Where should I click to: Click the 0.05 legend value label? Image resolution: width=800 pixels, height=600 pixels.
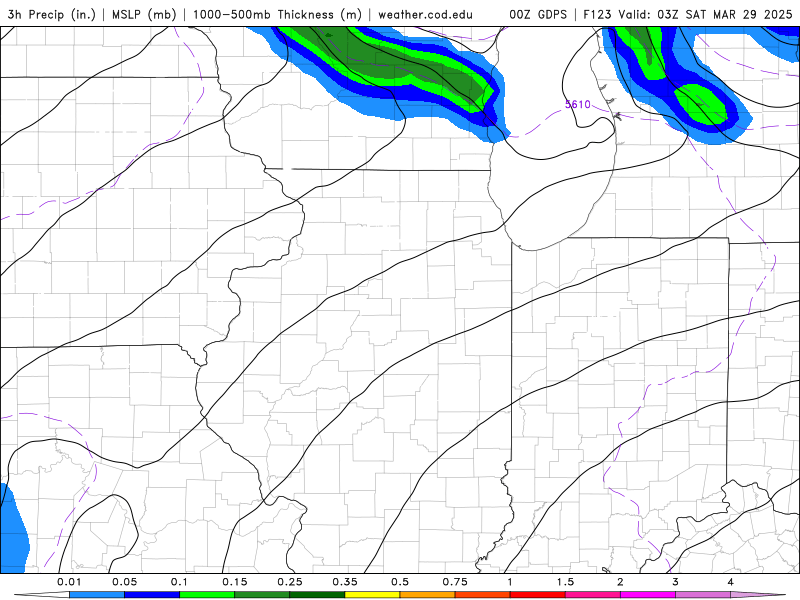point(124,582)
